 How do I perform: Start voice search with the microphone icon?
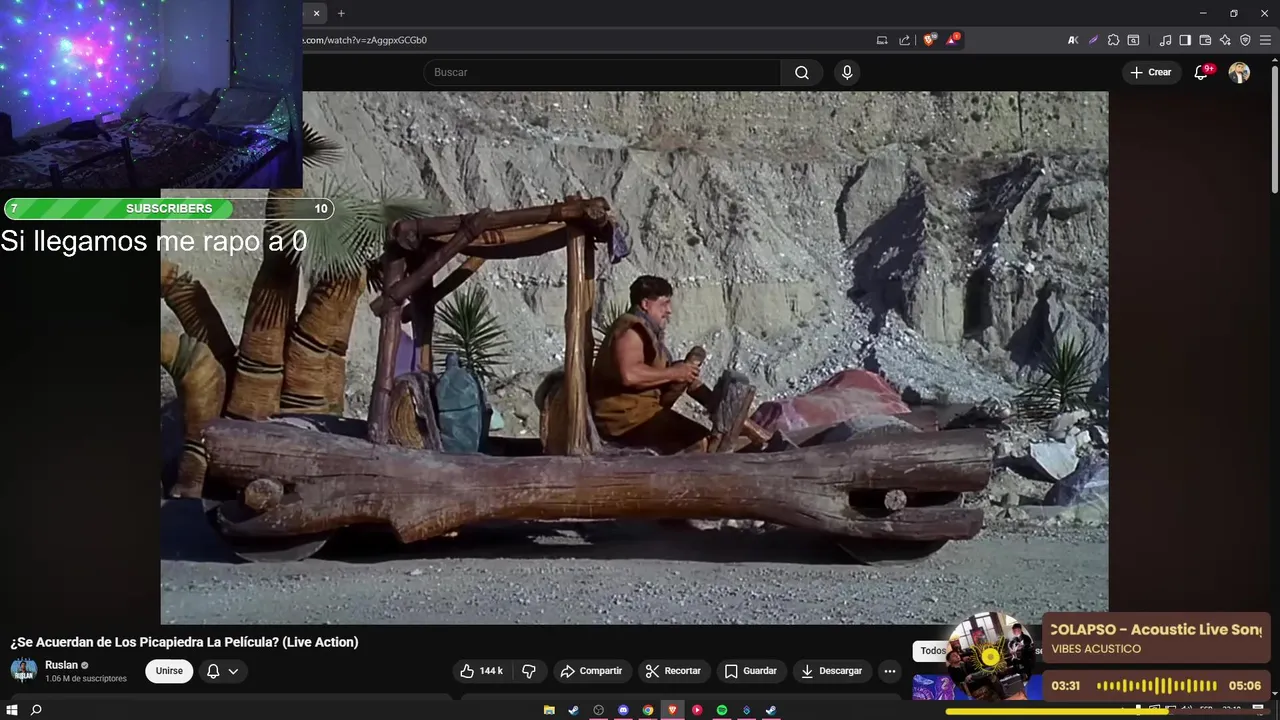pyautogui.click(x=847, y=72)
